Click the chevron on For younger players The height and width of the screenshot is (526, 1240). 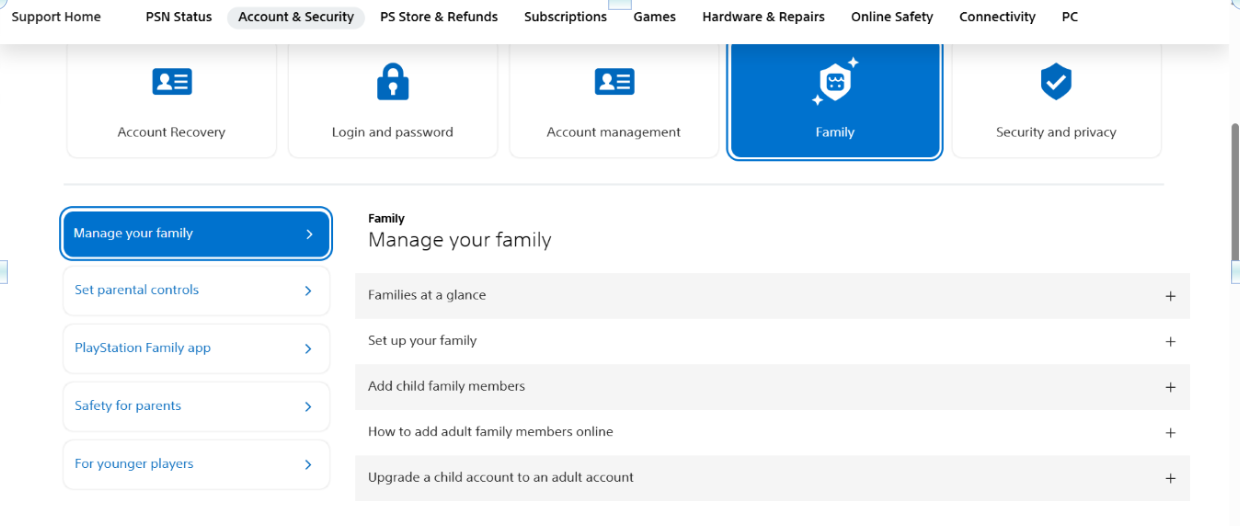(x=308, y=465)
